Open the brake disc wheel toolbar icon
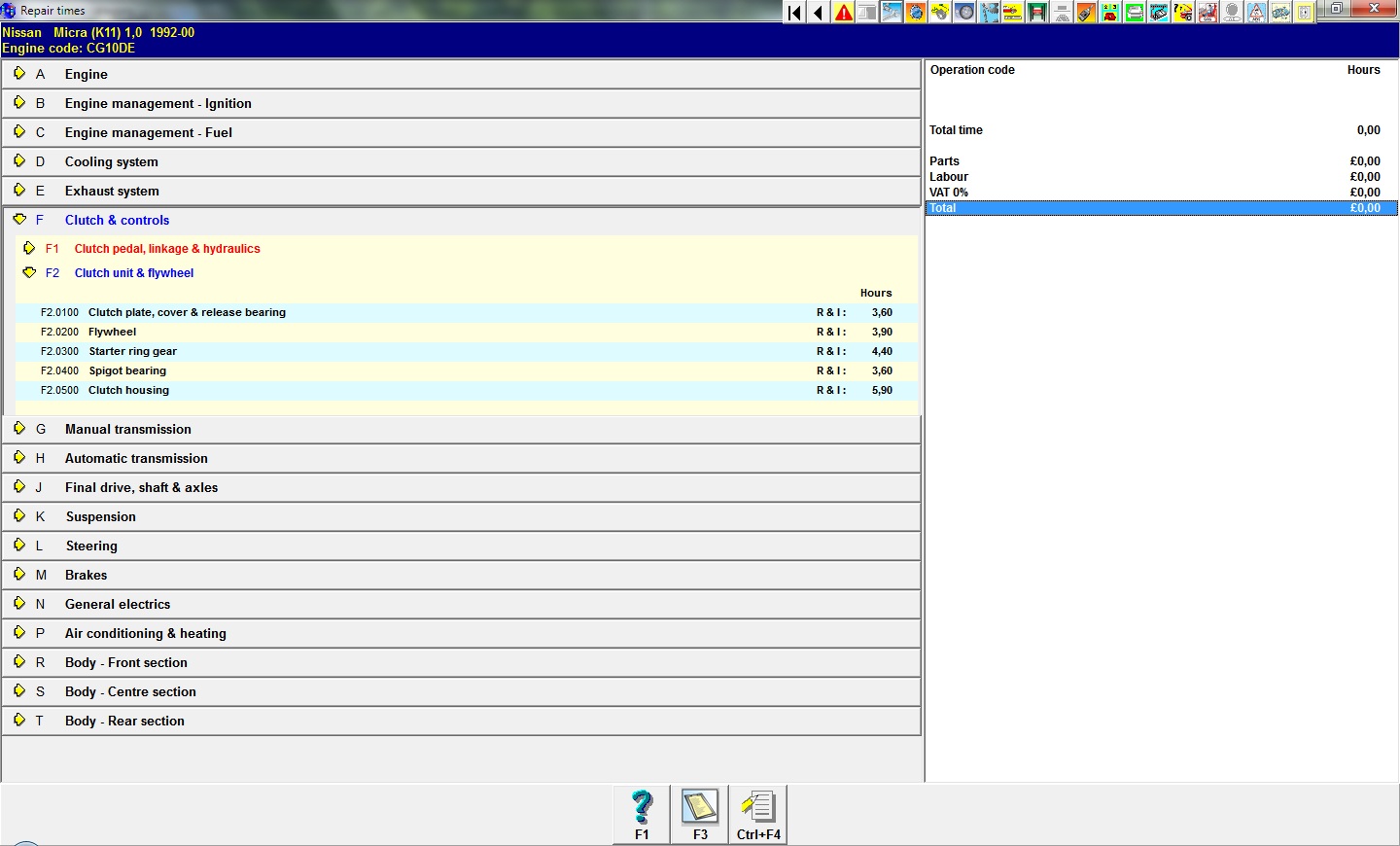The height and width of the screenshot is (846, 1400). pos(964,12)
